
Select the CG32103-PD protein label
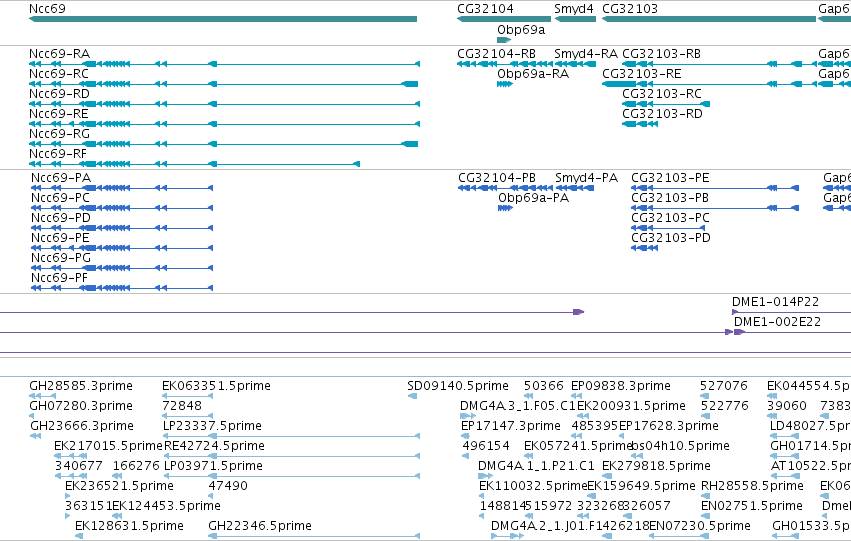point(671,238)
